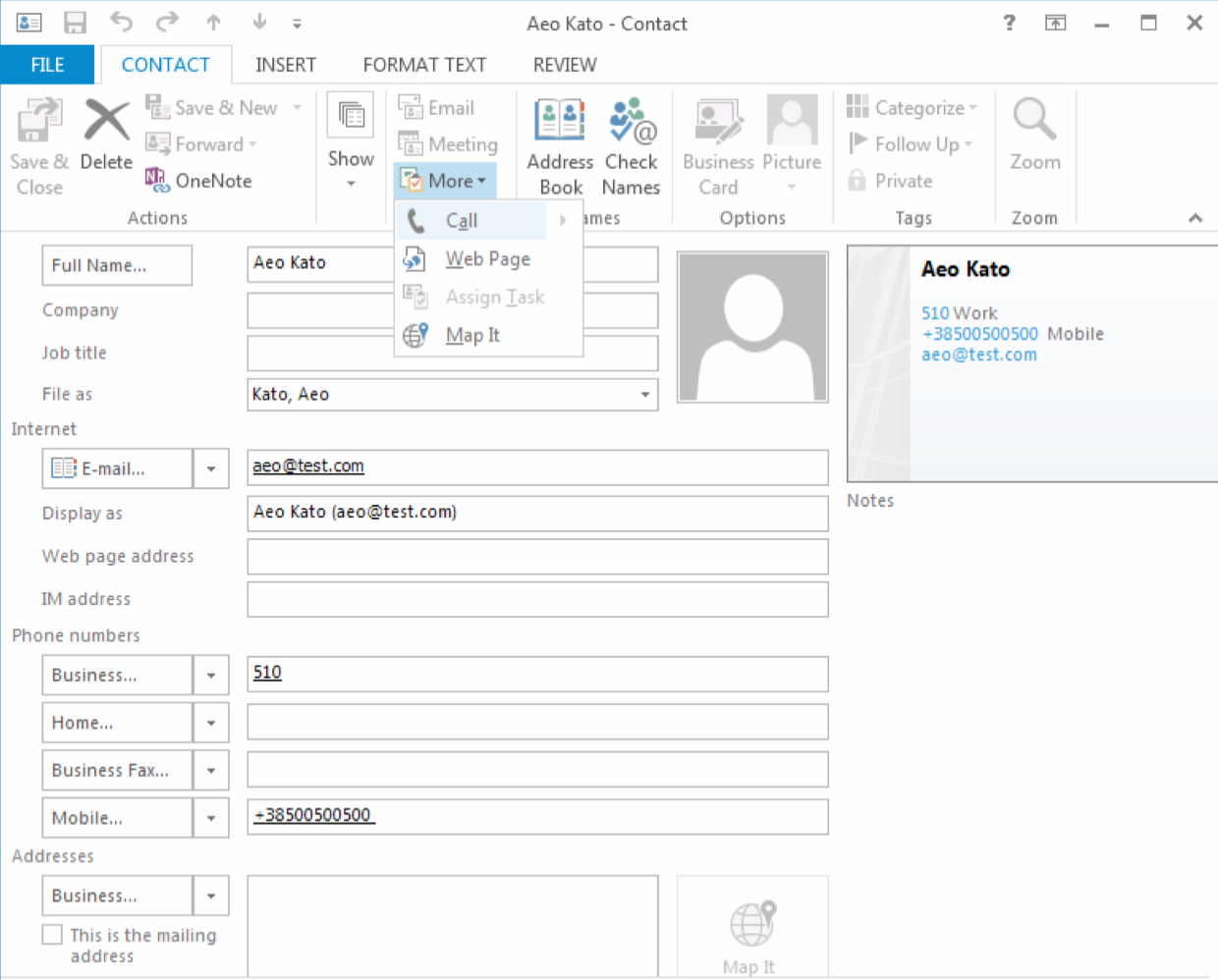Choose Web Page from More menu
The height and width of the screenshot is (980, 1218).
pyautogui.click(x=487, y=259)
